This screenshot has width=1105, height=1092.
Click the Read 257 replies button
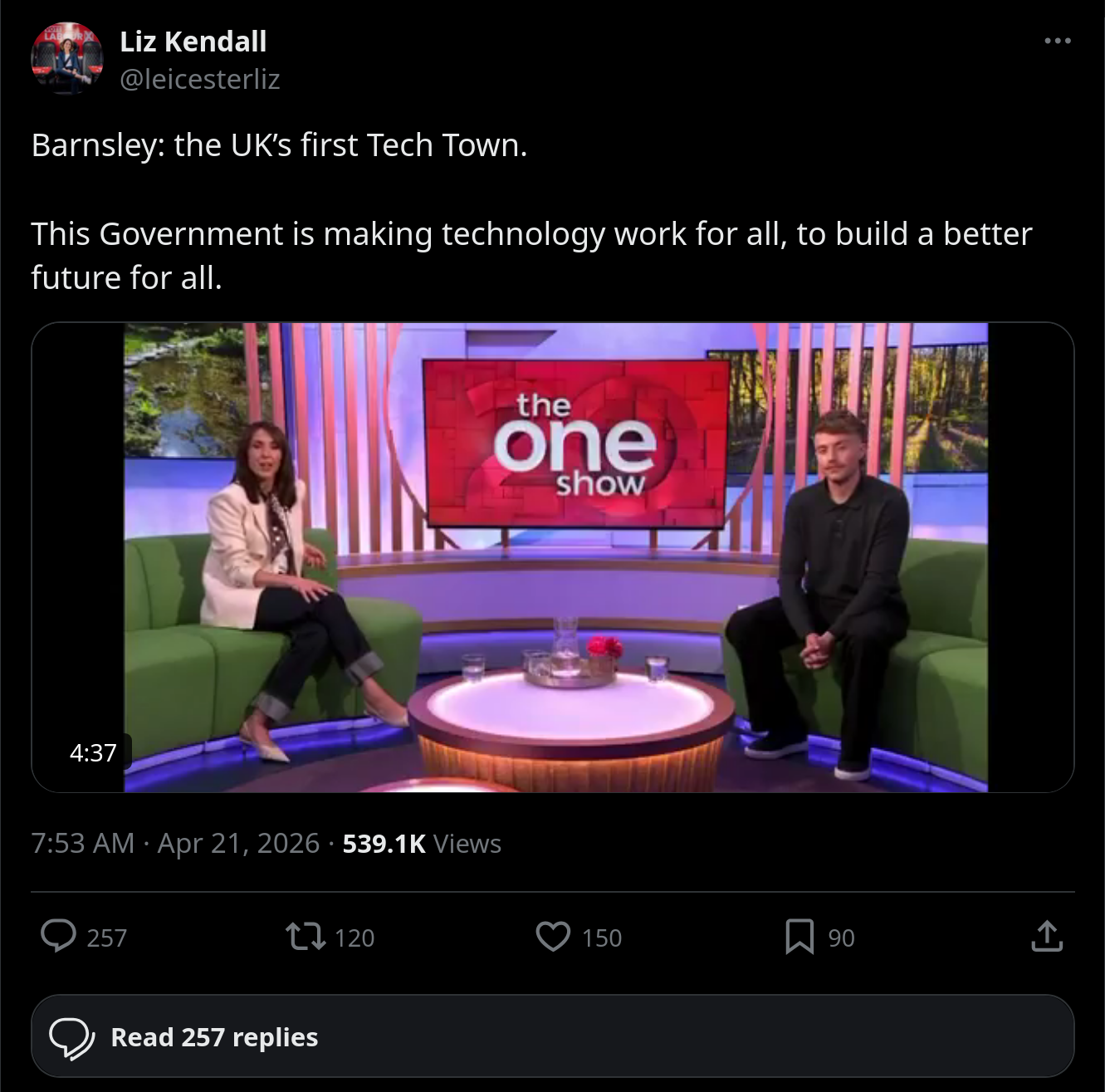pos(553,1036)
